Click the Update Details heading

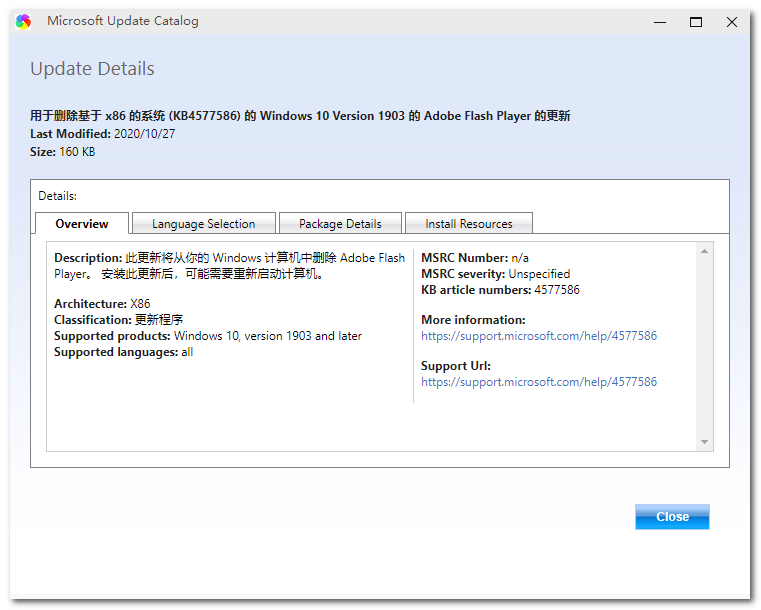[x=92, y=69]
